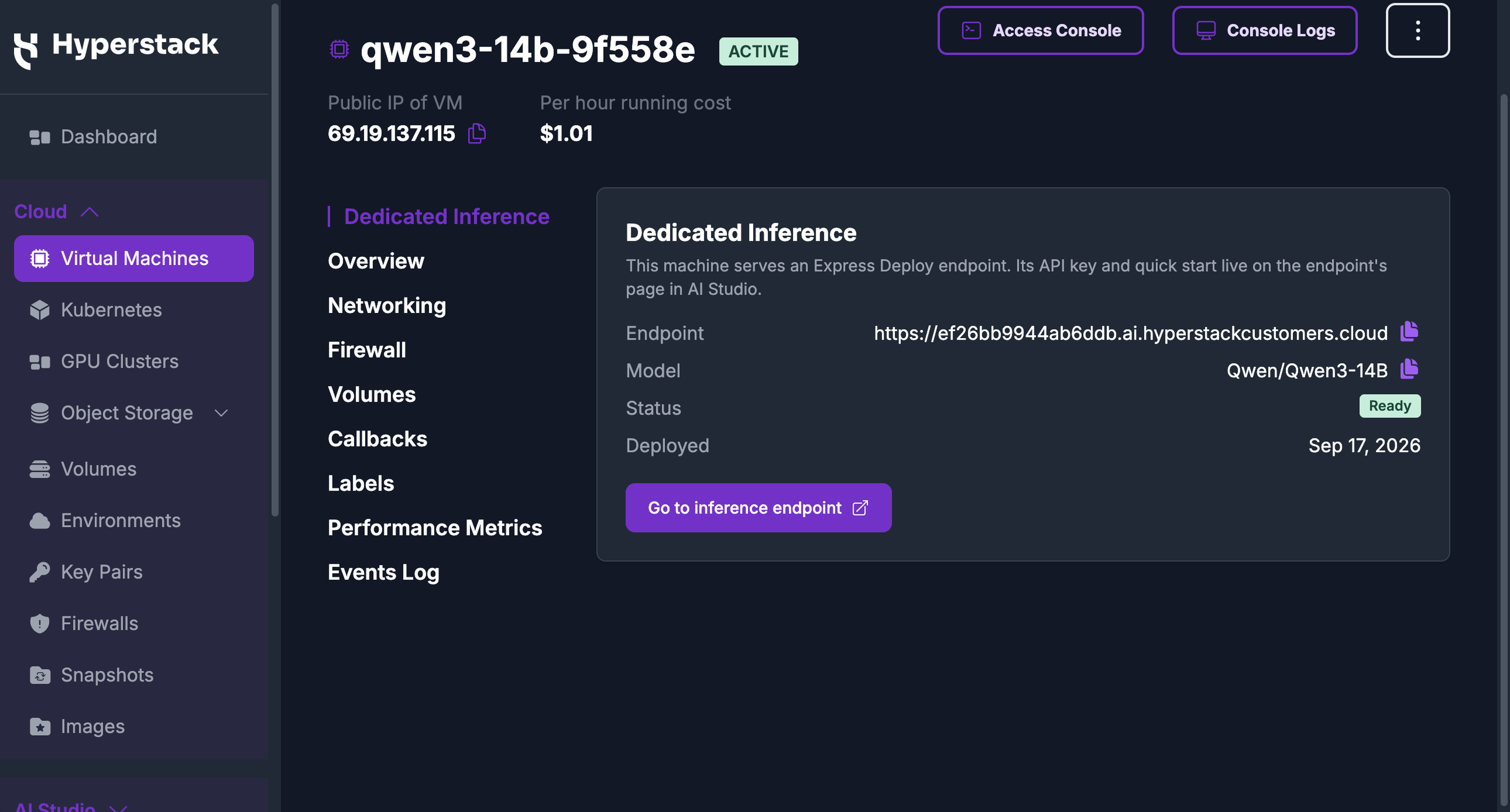Open Dashboard from the sidebar
Viewport: 1510px width, 812px height.
[134, 137]
